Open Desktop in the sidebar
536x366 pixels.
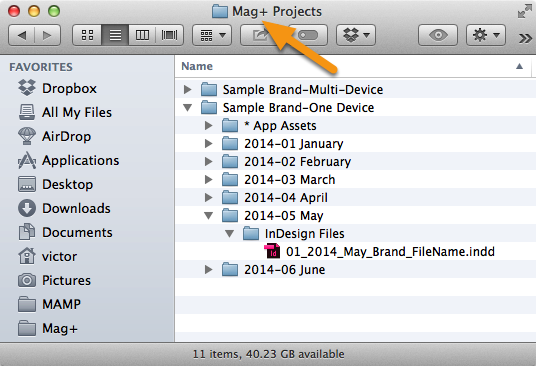(x=55, y=184)
